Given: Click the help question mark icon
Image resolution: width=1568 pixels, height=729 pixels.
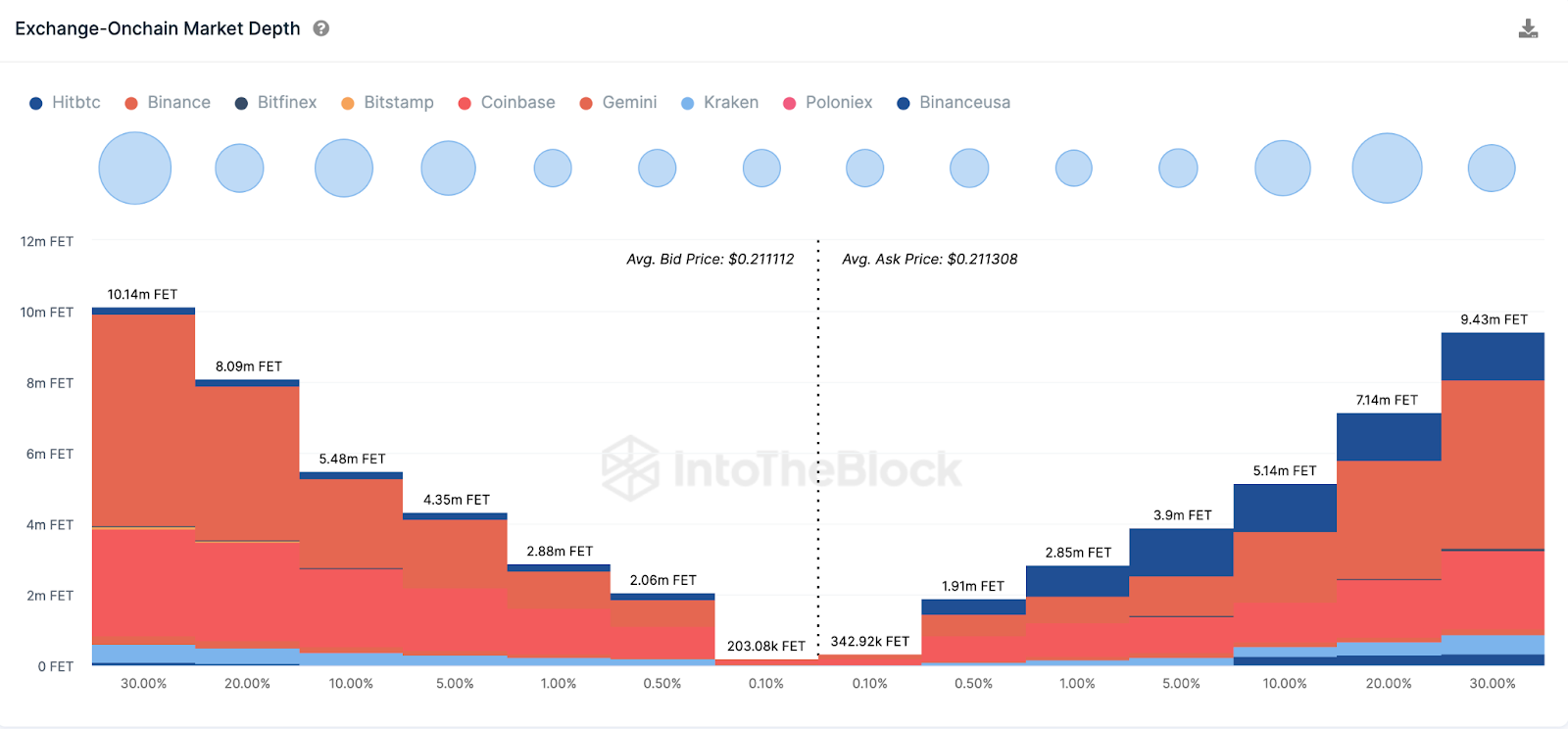Looking at the screenshot, I should (320, 28).
